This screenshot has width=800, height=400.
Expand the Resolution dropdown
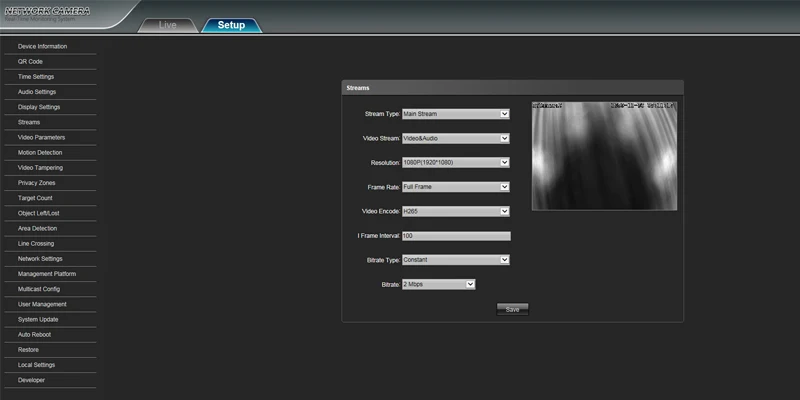[456, 163]
